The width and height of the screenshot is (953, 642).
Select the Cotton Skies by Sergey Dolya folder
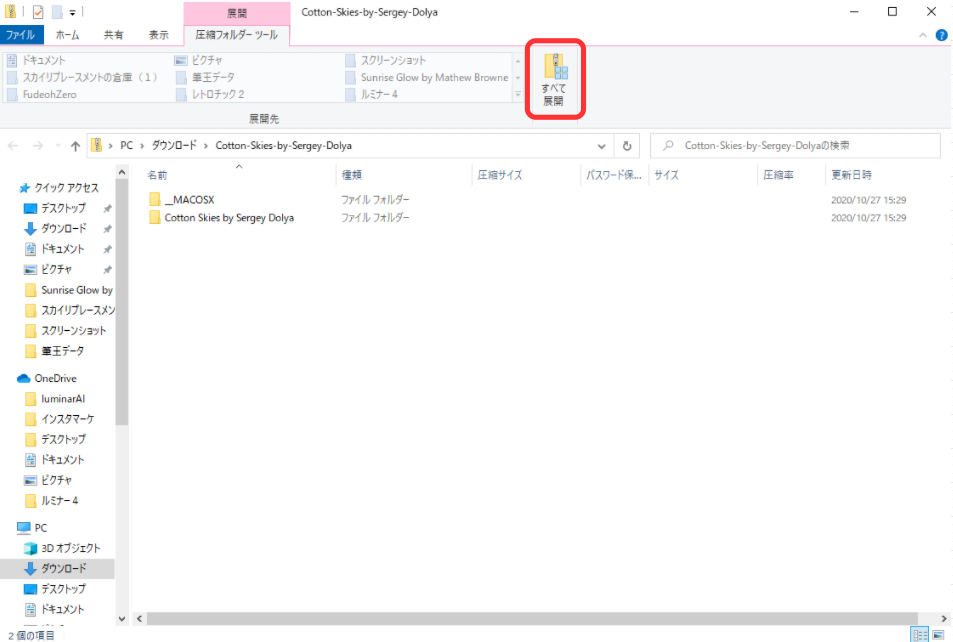tap(222, 218)
